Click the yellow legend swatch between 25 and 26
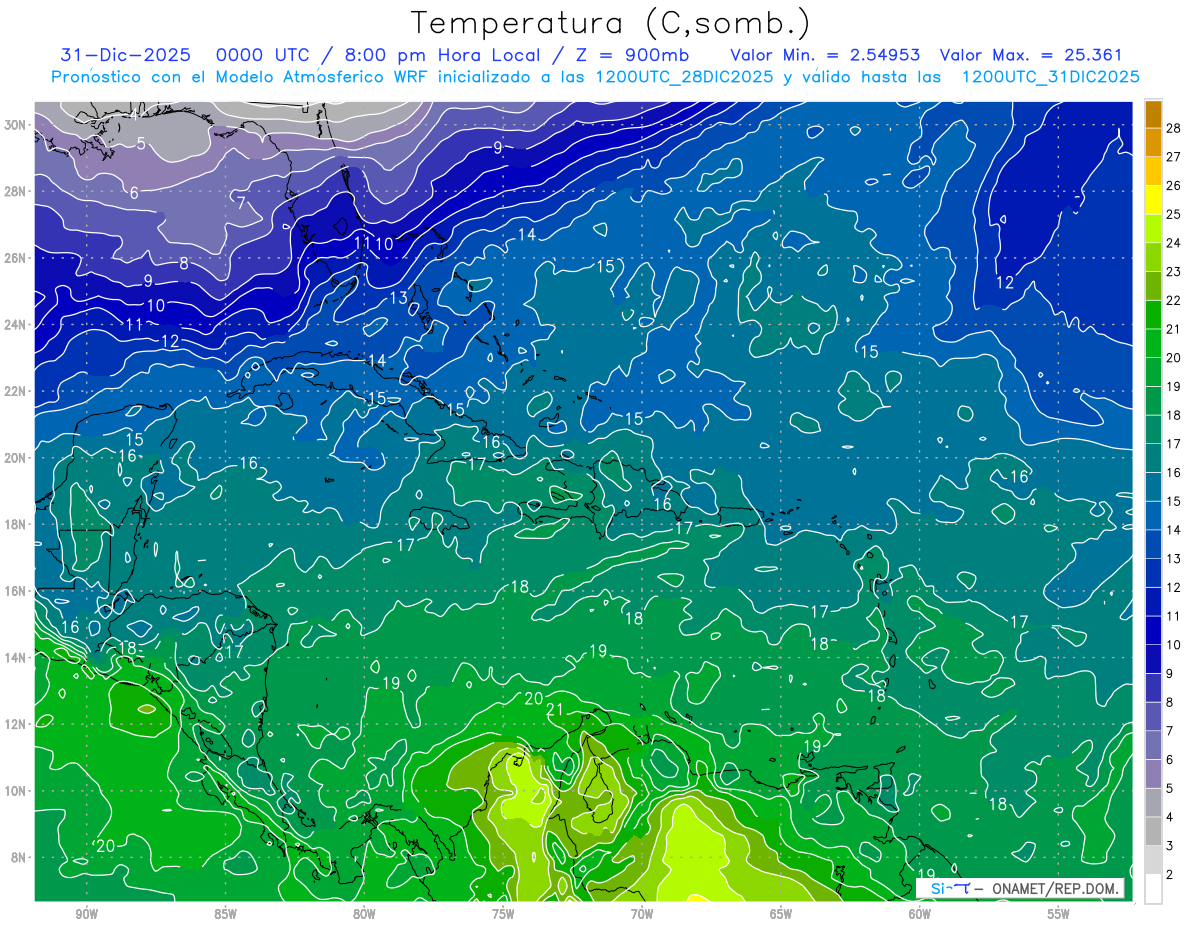Screen dimensions: 1200x927 tap(1153, 200)
